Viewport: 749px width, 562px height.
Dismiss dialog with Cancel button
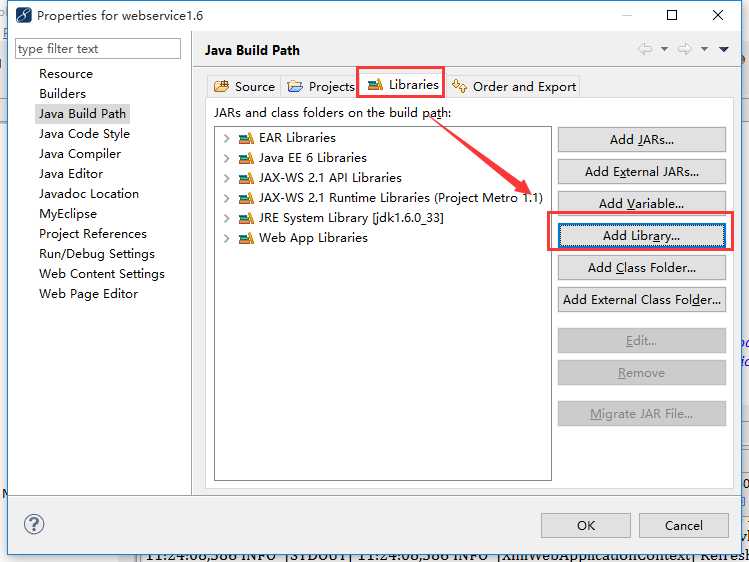coord(684,525)
